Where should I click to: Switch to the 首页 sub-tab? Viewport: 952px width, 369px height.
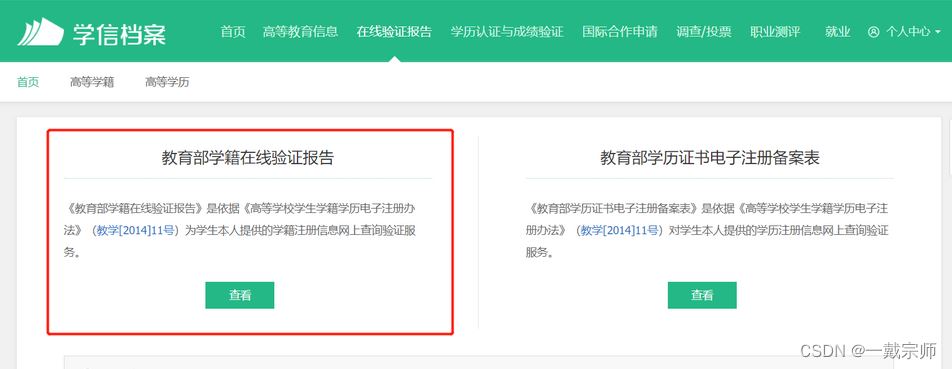point(28,82)
